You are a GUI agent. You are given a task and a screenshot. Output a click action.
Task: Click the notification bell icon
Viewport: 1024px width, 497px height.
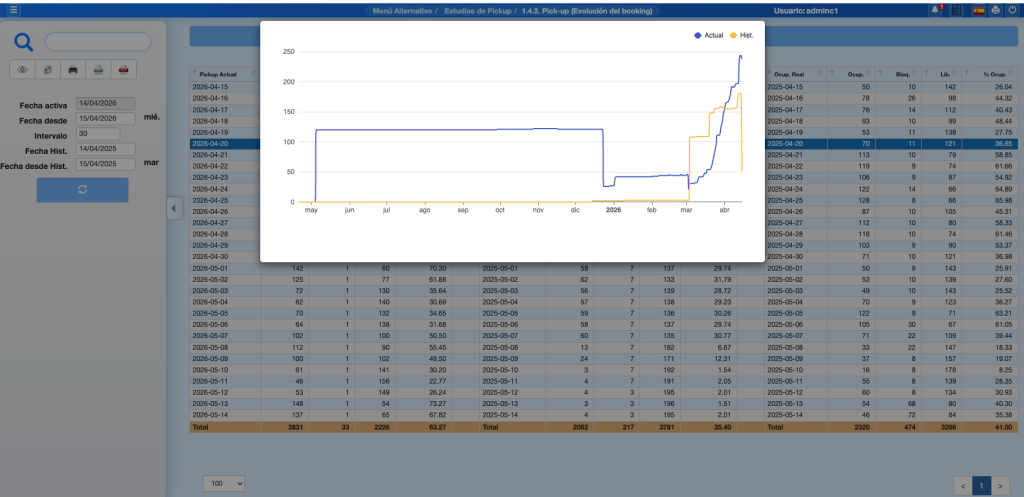tap(936, 9)
